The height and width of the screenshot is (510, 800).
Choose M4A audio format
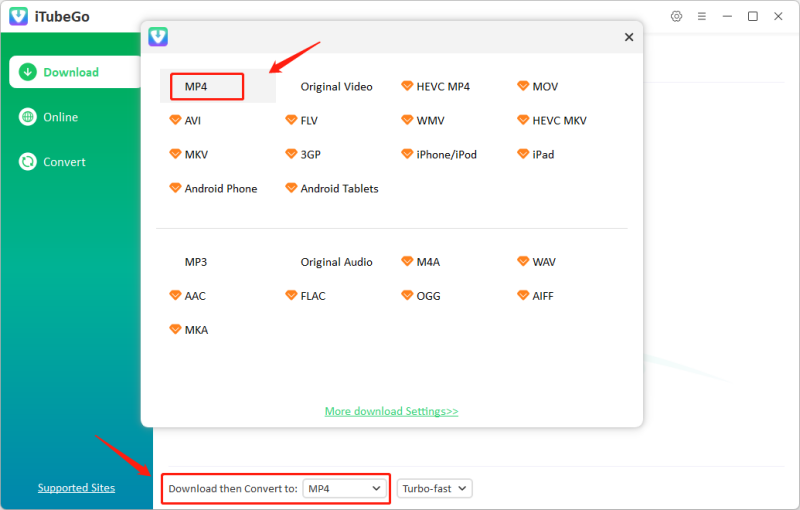coord(428,262)
